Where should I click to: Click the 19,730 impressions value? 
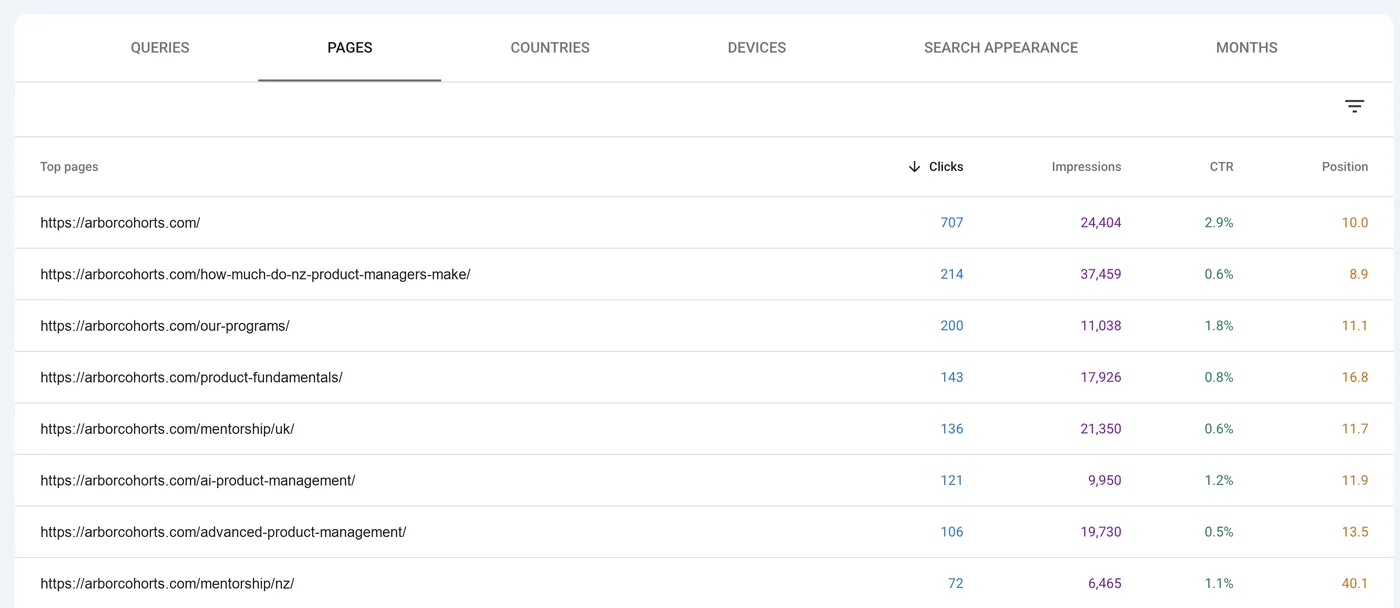(x=1101, y=532)
